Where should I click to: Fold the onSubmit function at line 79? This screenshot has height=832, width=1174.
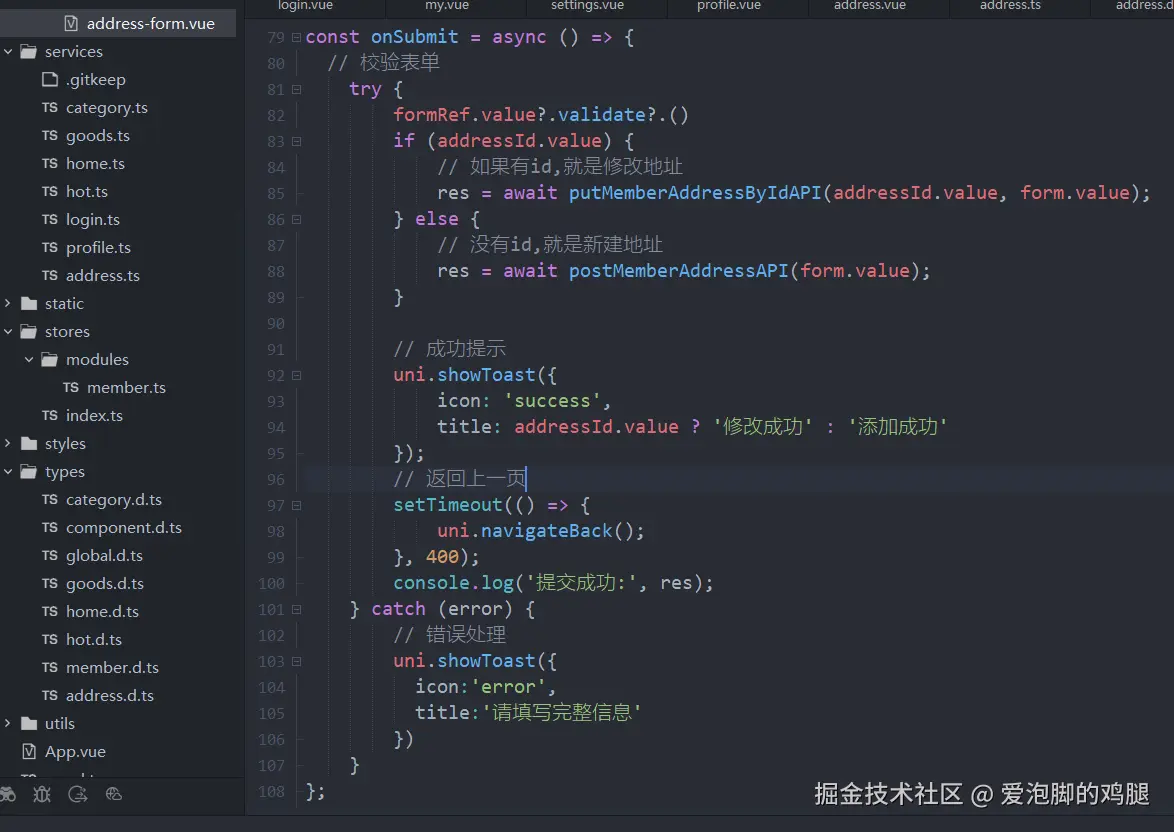pyautogui.click(x=296, y=37)
